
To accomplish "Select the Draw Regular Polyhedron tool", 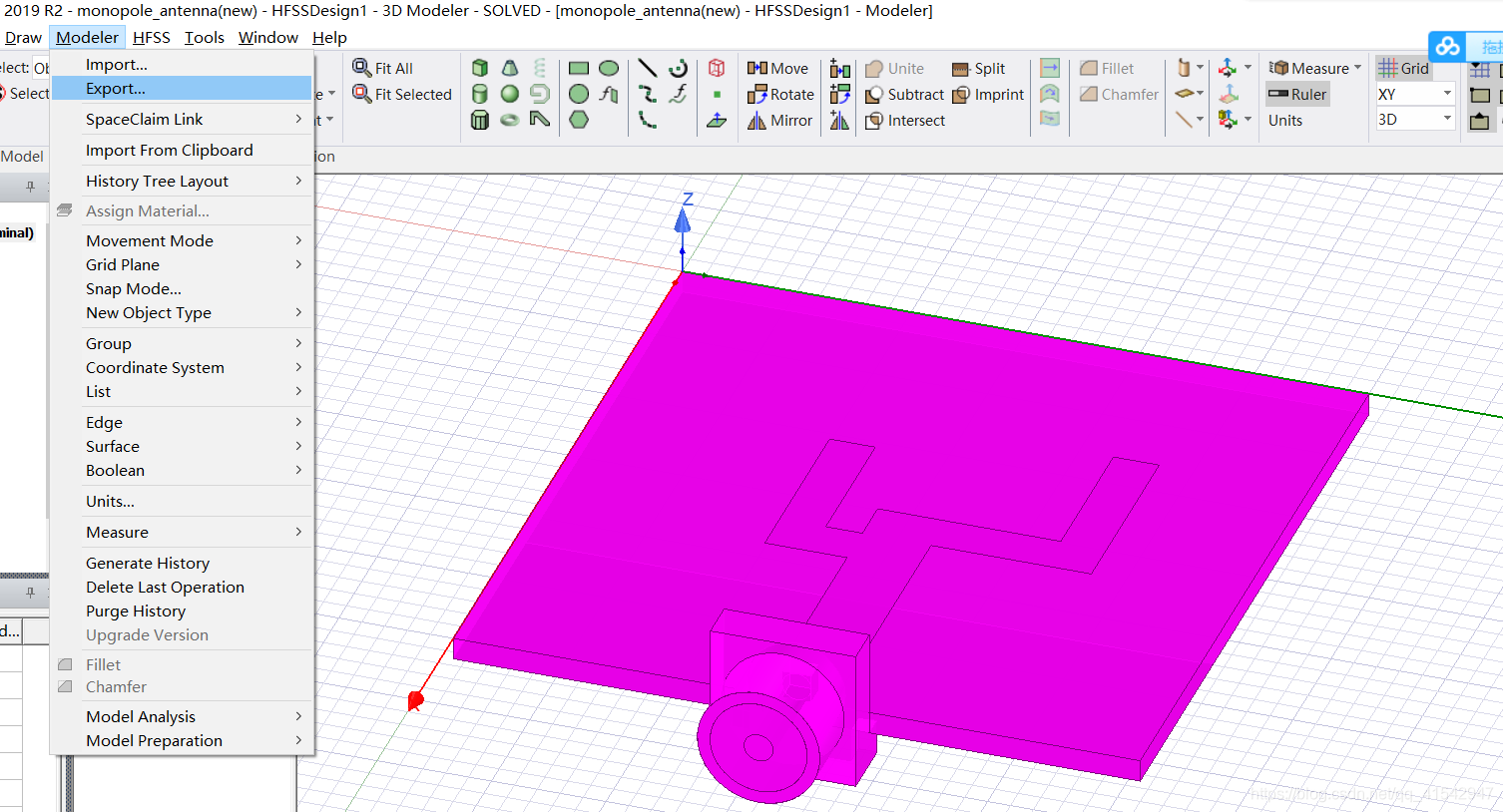I will 480,120.
